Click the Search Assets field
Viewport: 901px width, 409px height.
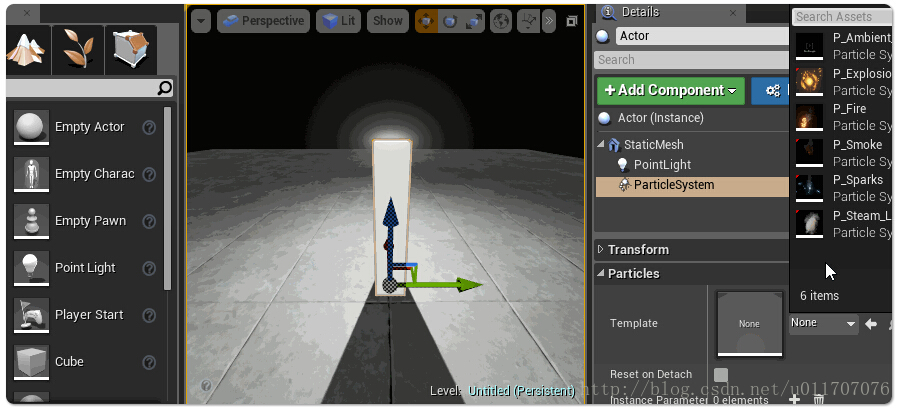842,17
